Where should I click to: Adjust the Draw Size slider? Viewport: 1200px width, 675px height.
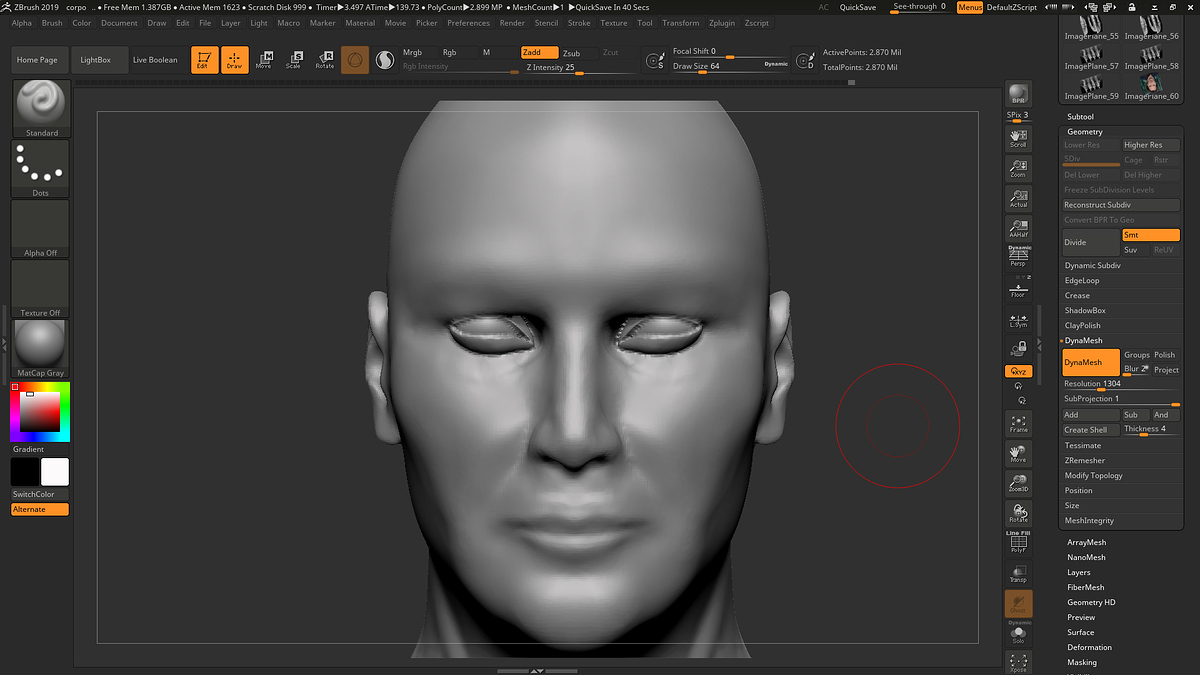pyautogui.click(x=730, y=66)
